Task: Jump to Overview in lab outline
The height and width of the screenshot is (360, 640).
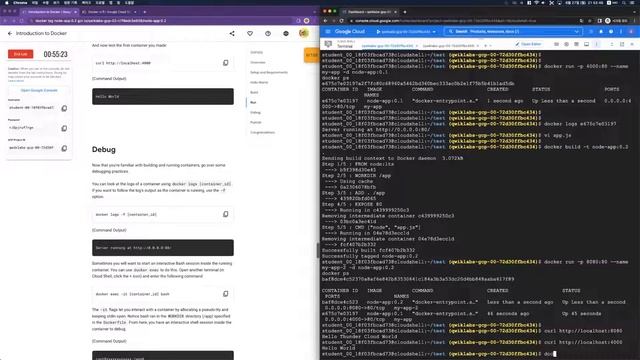Action: click(x=258, y=62)
